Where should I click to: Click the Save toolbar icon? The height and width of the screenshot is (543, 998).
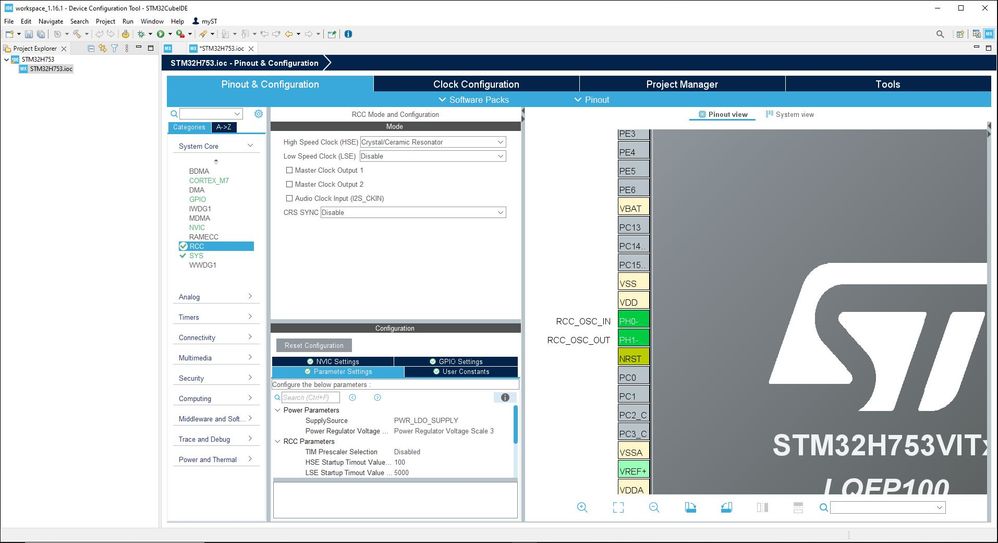pyautogui.click(x=29, y=34)
